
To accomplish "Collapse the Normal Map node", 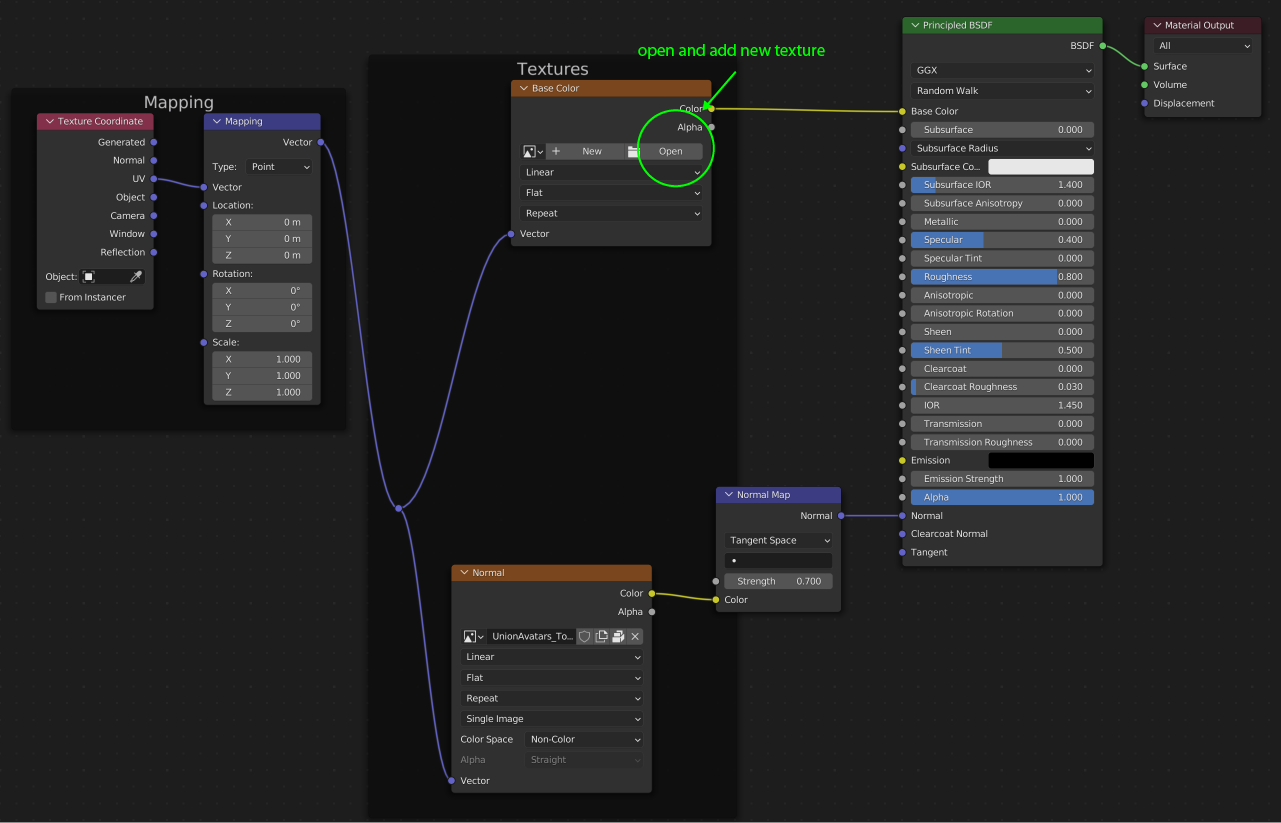I will (728, 495).
